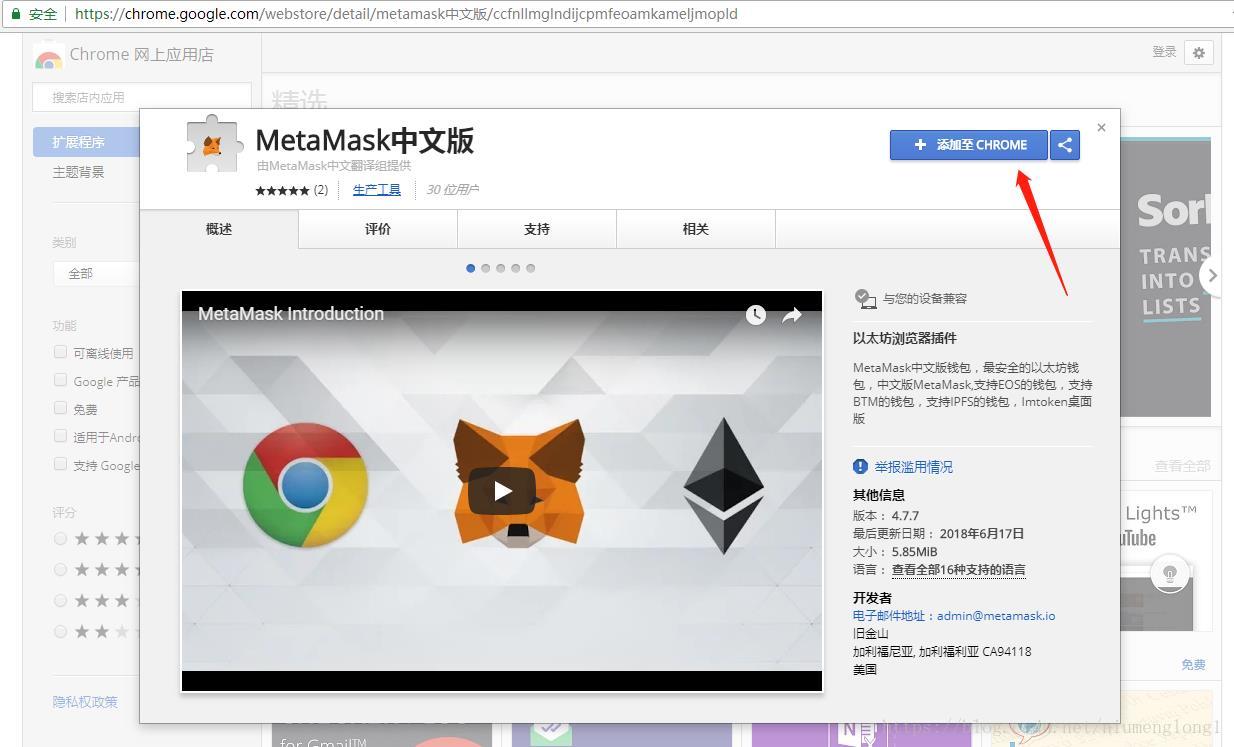Switch to the 支持 support tab
Viewport: 1234px width, 747px height.
click(x=537, y=229)
